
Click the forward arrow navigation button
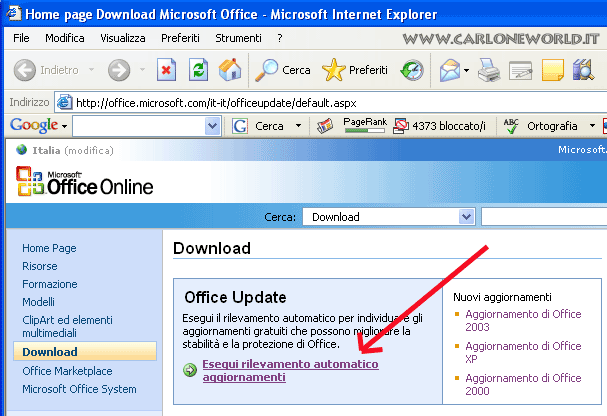tap(119, 70)
